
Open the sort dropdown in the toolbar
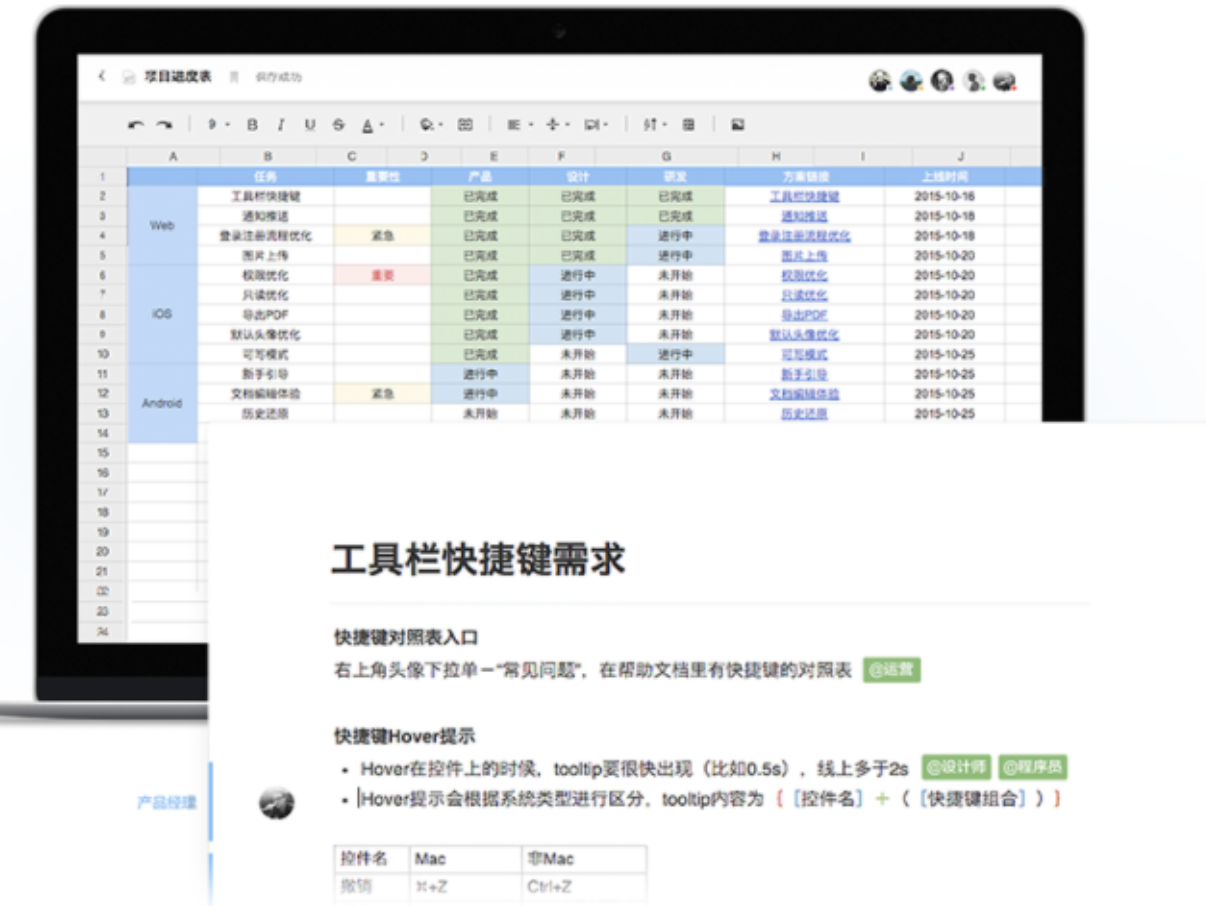[653, 125]
